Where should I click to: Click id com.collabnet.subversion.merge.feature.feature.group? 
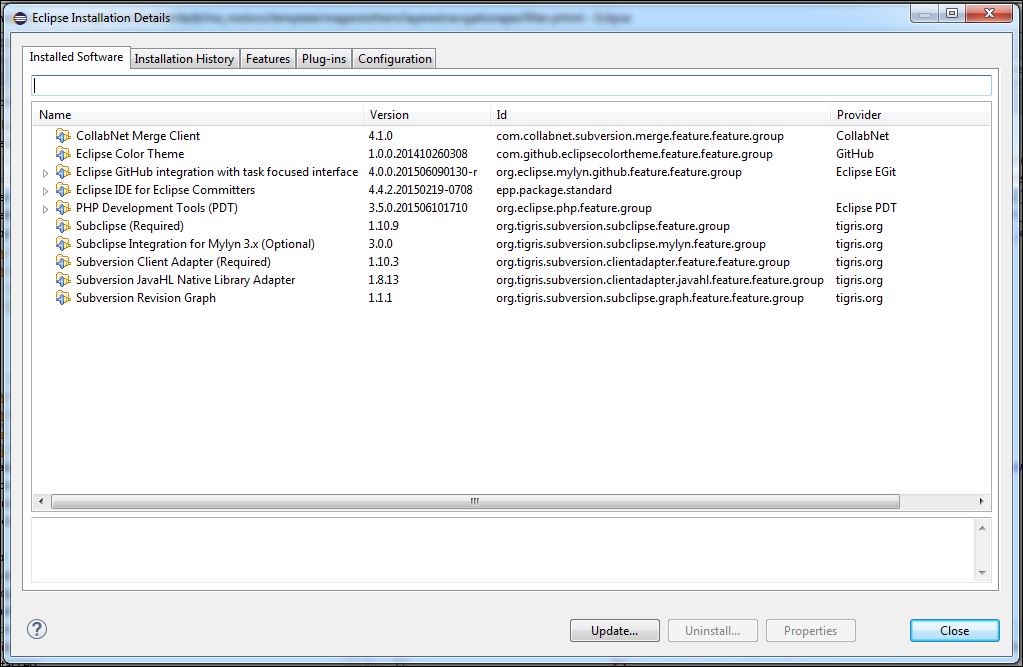click(640, 136)
